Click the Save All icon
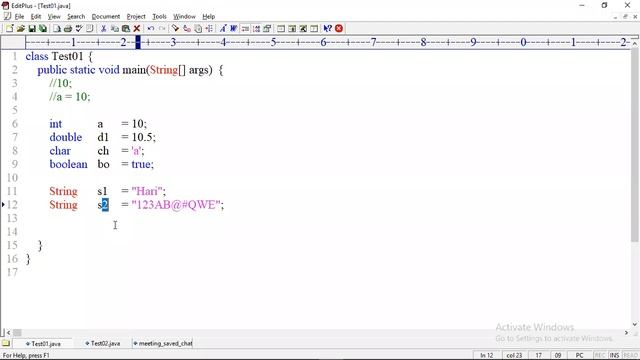 coord(42,29)
